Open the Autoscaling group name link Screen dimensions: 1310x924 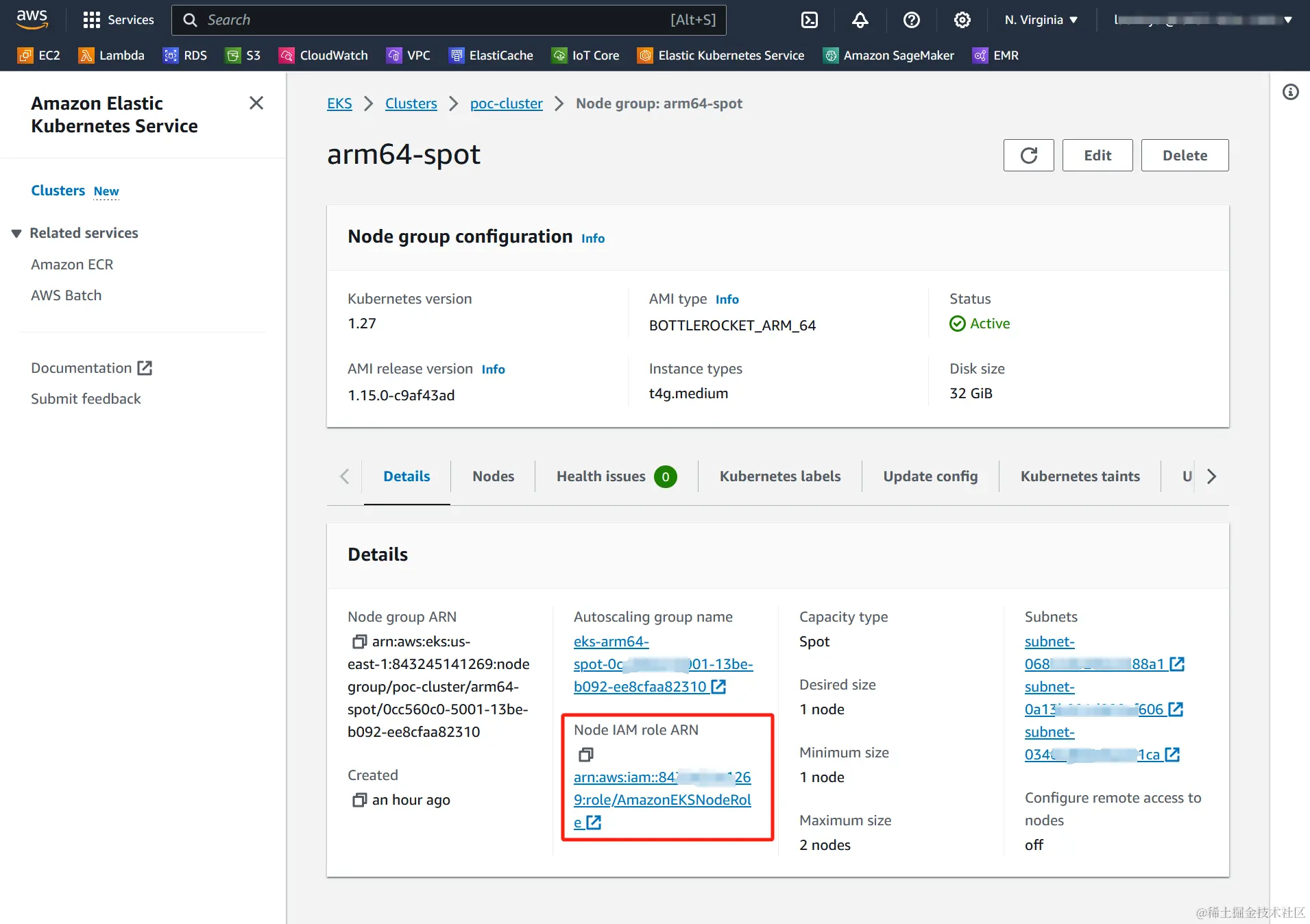point(663,664)
